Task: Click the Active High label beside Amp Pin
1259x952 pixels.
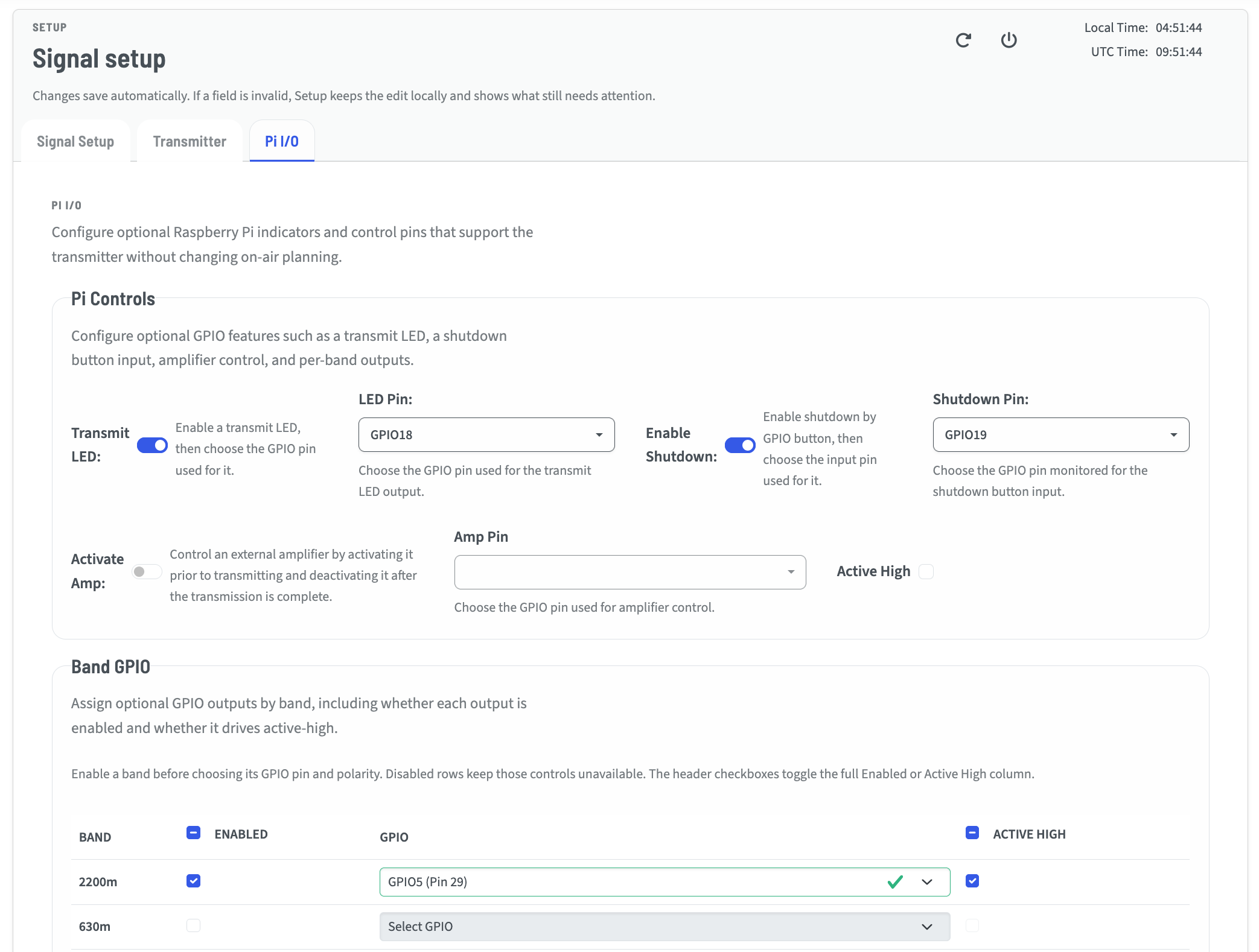Action: tap(873, 571)
